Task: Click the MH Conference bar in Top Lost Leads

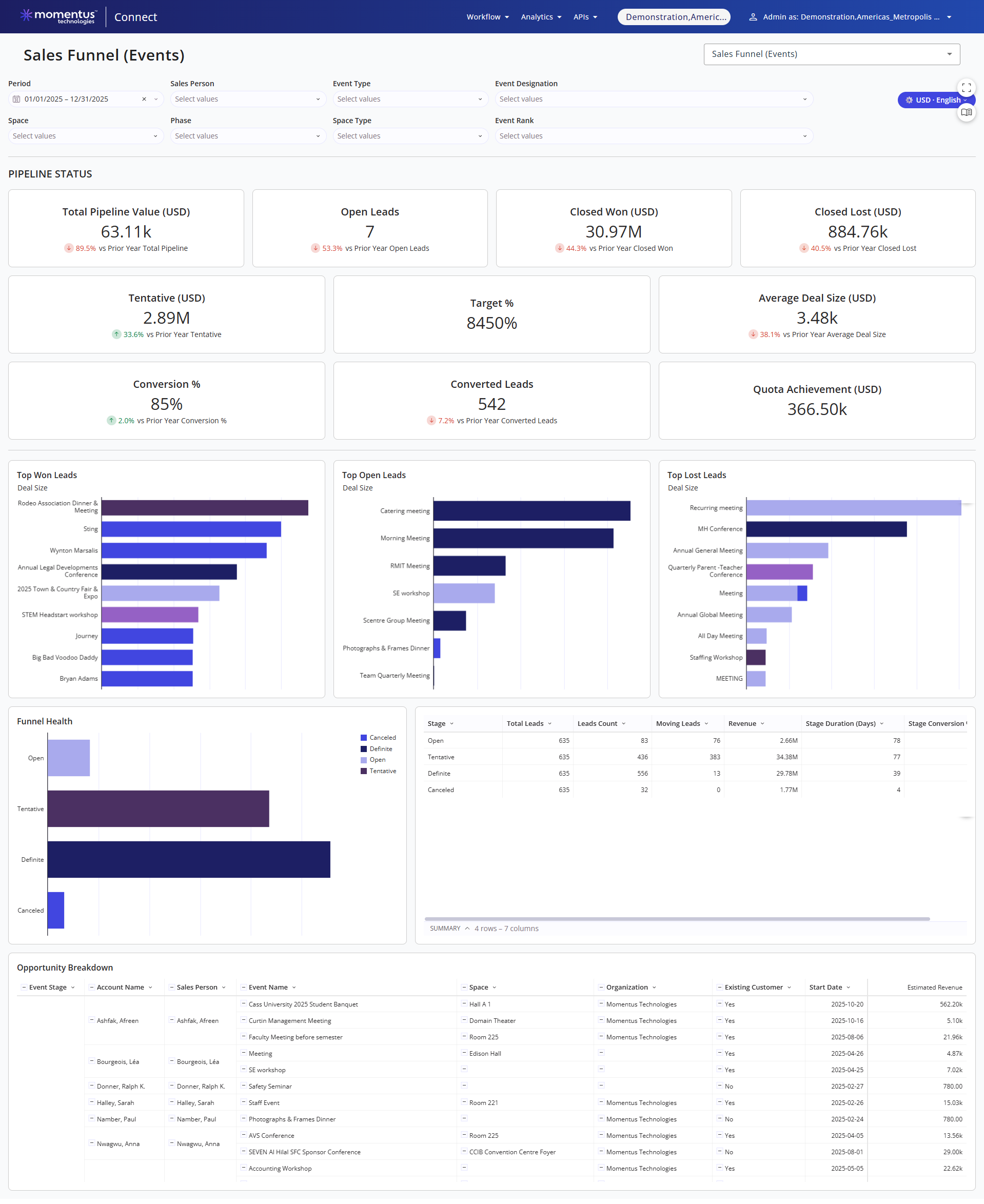Action: click(x=826, y=529)
